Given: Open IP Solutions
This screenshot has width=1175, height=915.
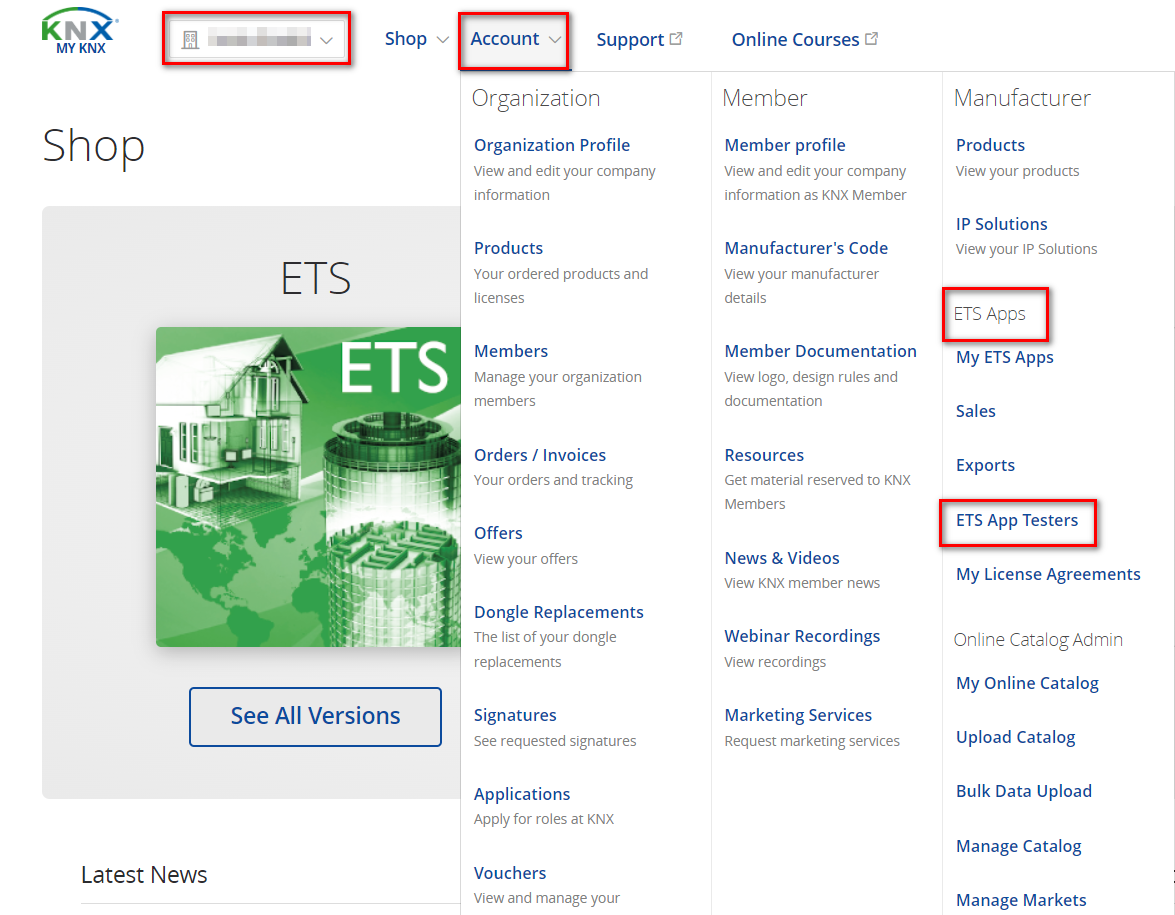Looking at the screenshot, I should point(1001,224).
